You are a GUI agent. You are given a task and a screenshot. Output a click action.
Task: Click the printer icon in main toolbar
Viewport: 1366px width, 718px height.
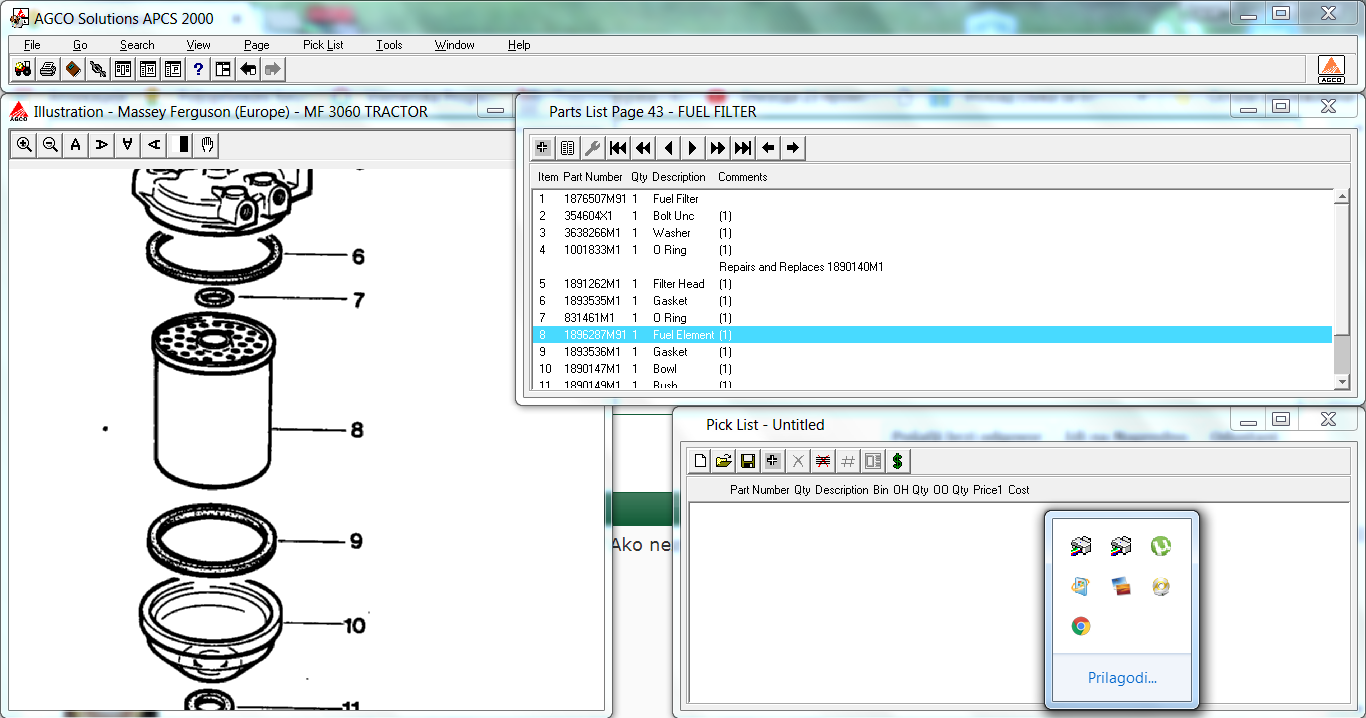48,69
